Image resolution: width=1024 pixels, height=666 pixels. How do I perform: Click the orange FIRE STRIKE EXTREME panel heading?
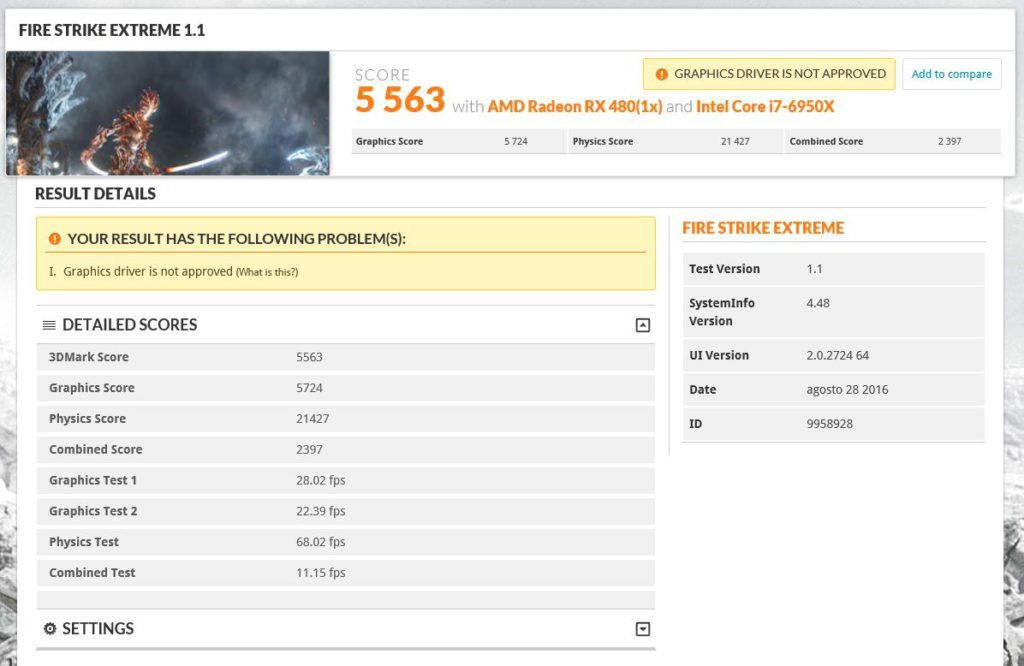click(x=763, y=228)
